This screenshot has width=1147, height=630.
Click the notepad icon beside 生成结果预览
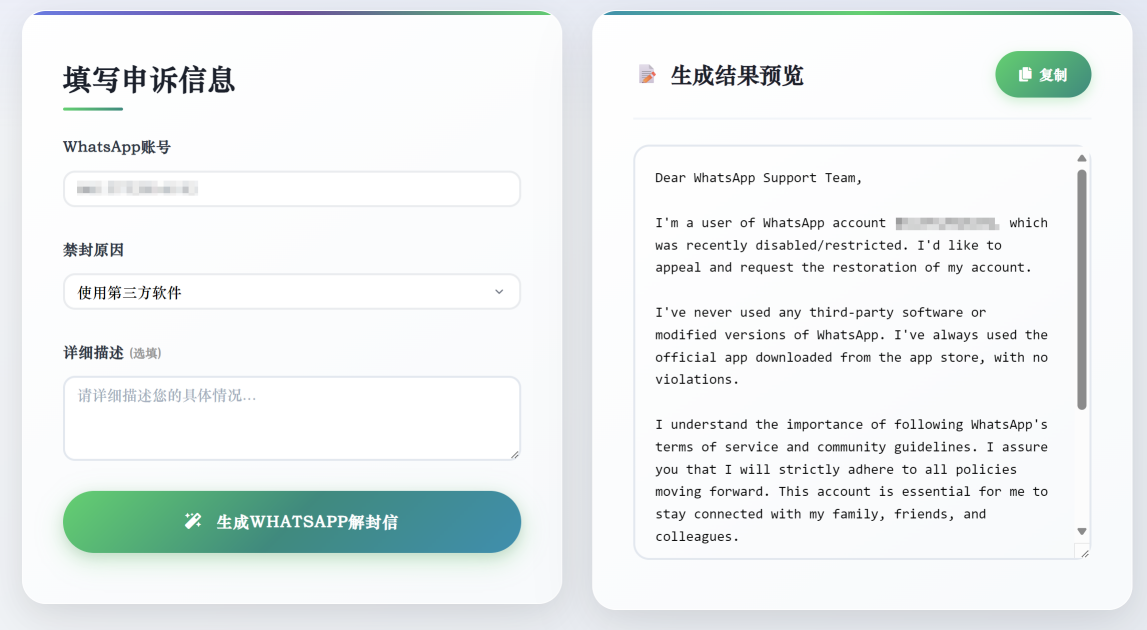(647, 75)
